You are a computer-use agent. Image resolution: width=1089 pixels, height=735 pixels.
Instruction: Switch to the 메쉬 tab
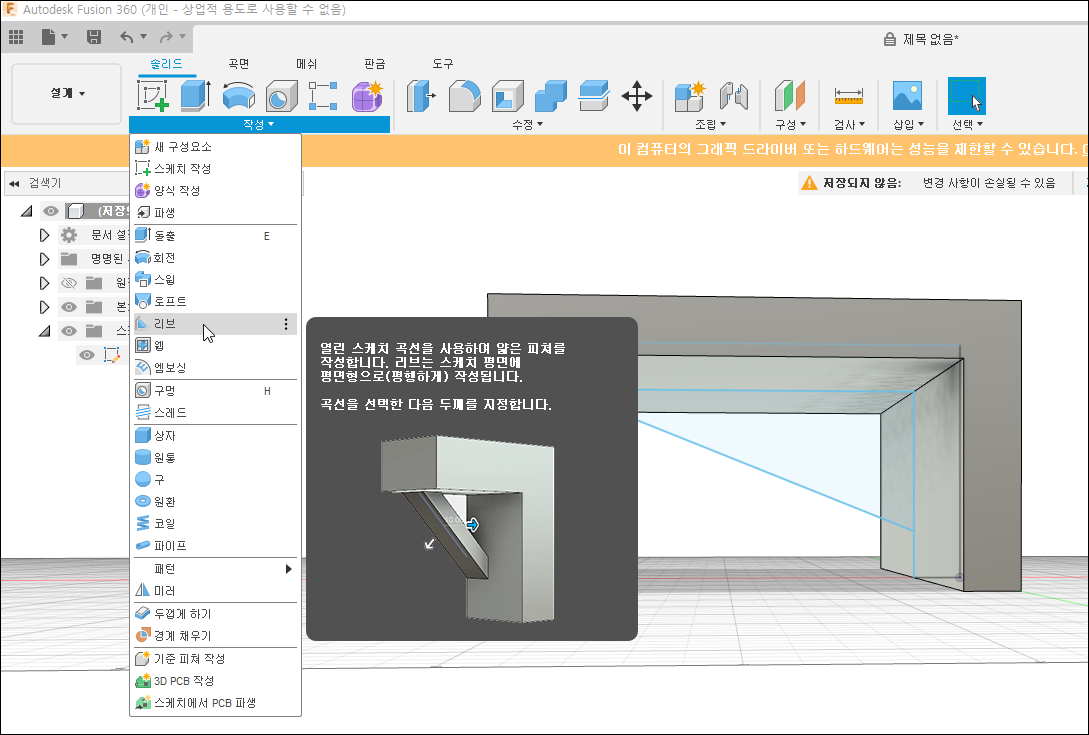coord(306,64)
